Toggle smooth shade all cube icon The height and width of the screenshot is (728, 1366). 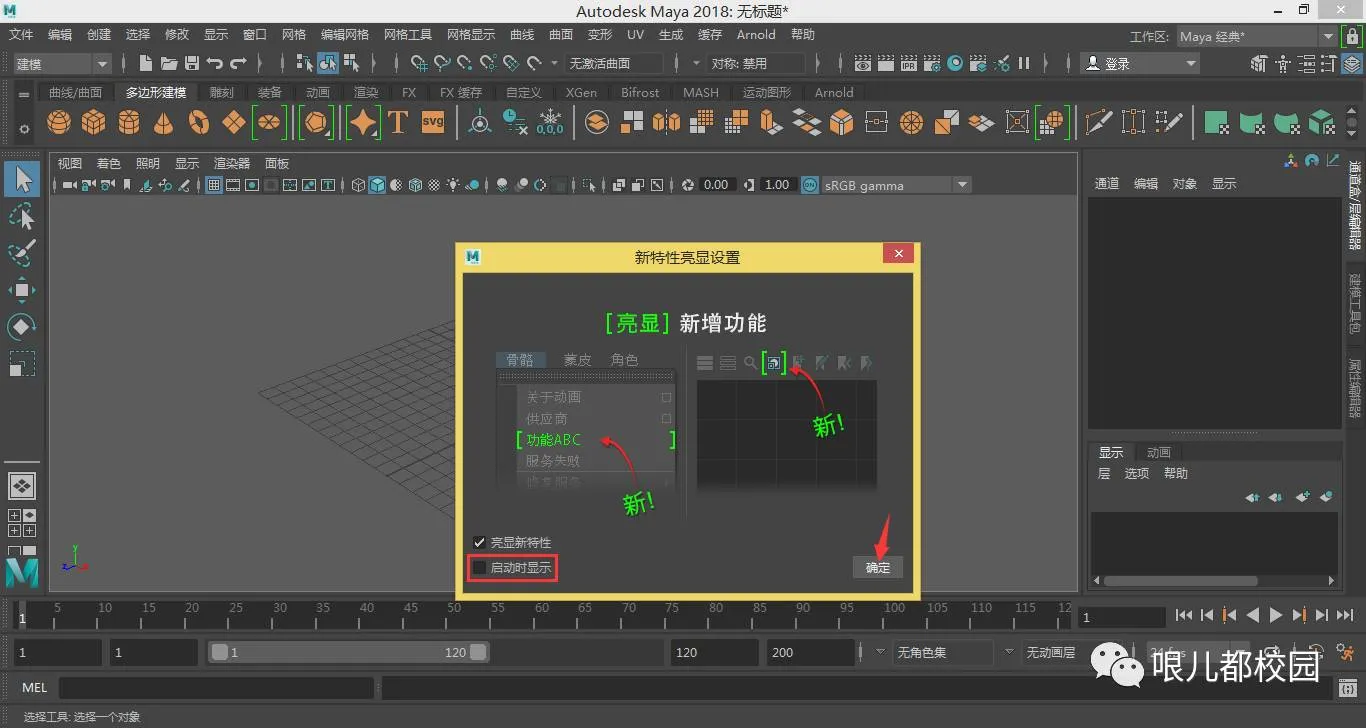point(377,185)
